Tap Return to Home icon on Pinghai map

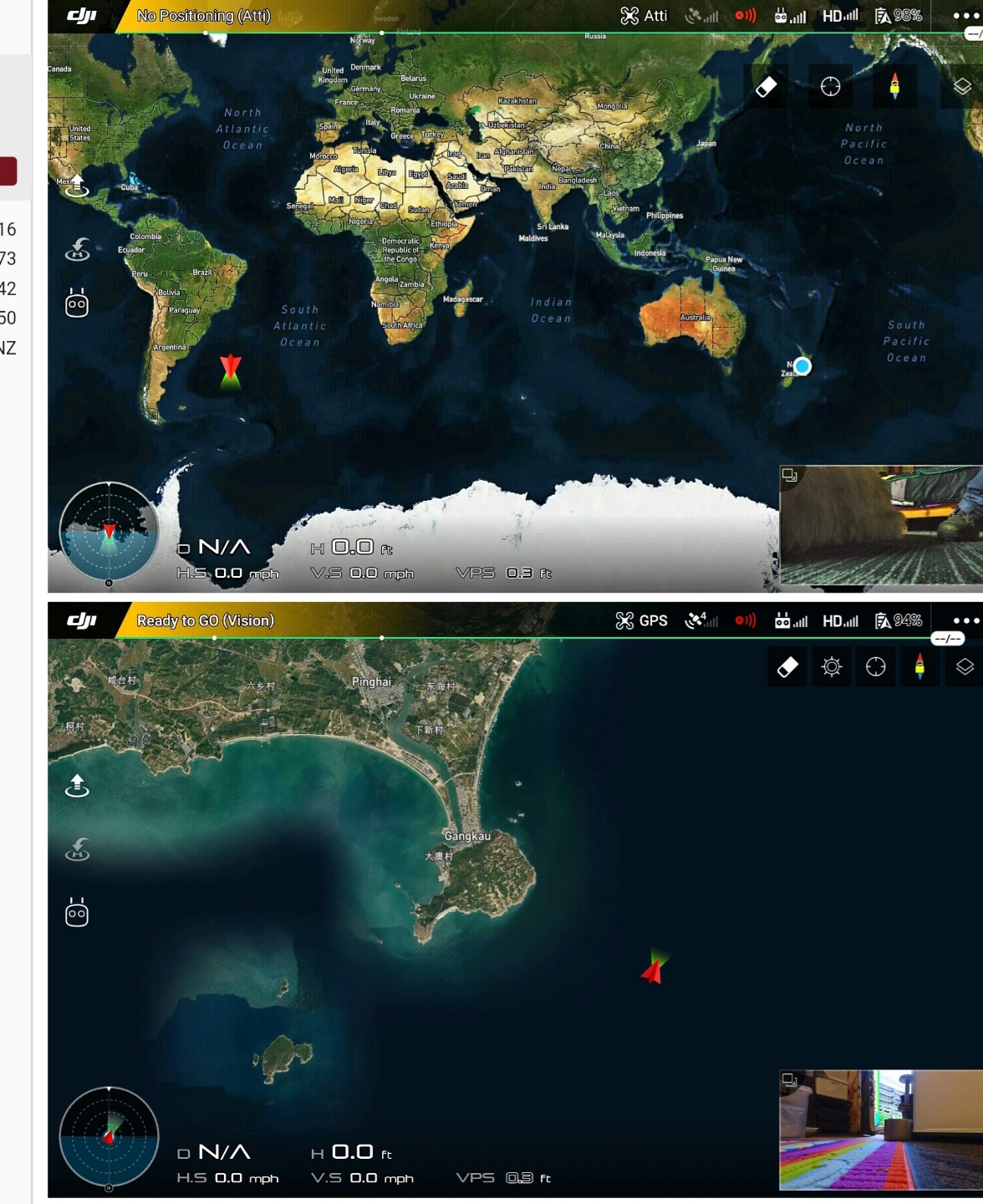[x=78, y=849]
